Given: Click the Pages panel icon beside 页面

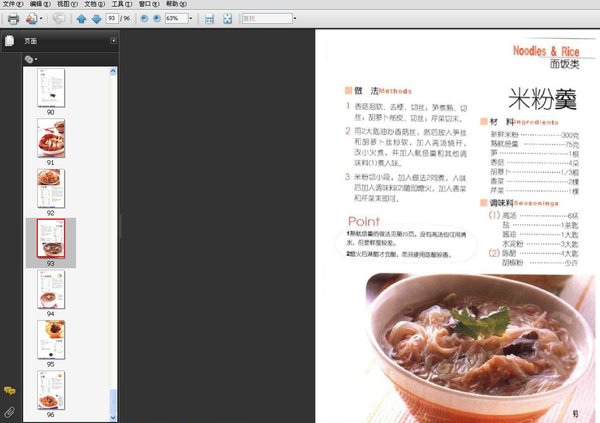Looking at the screenshot, I should pyautogui.click(x=10, y=41).
